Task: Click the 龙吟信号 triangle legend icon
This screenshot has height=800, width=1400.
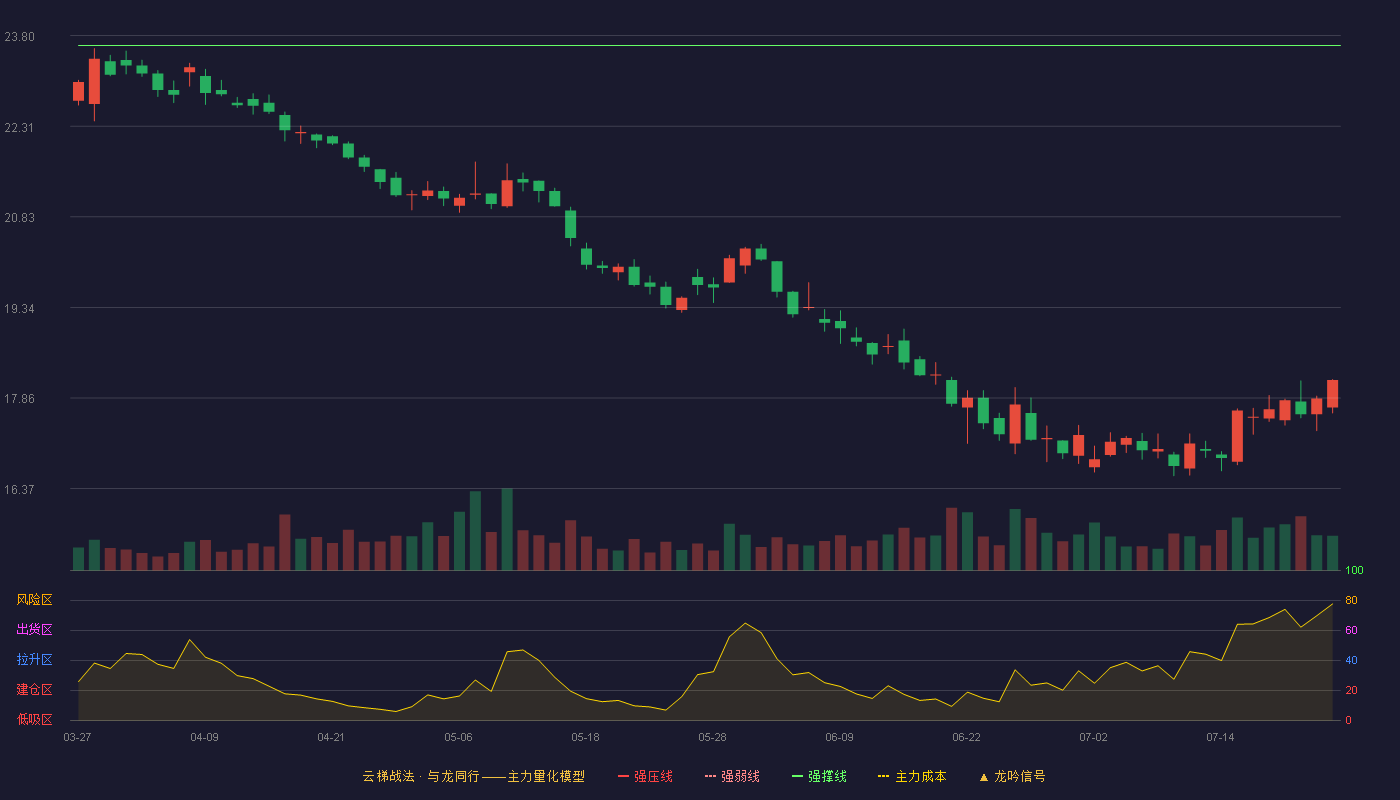Action: tap(983, 776)
